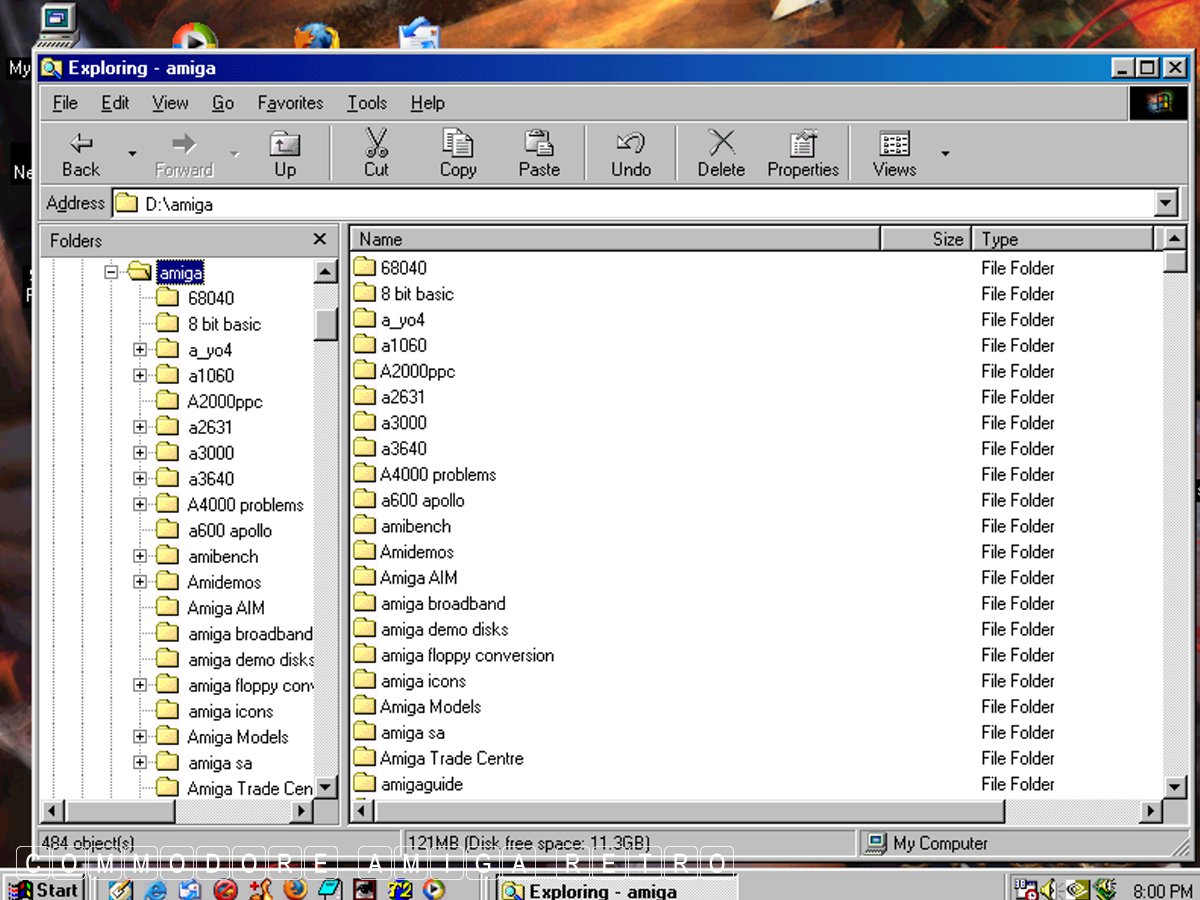Open the Favorites menu
The height and width of the screenshot is (900, 1200).
290,103
